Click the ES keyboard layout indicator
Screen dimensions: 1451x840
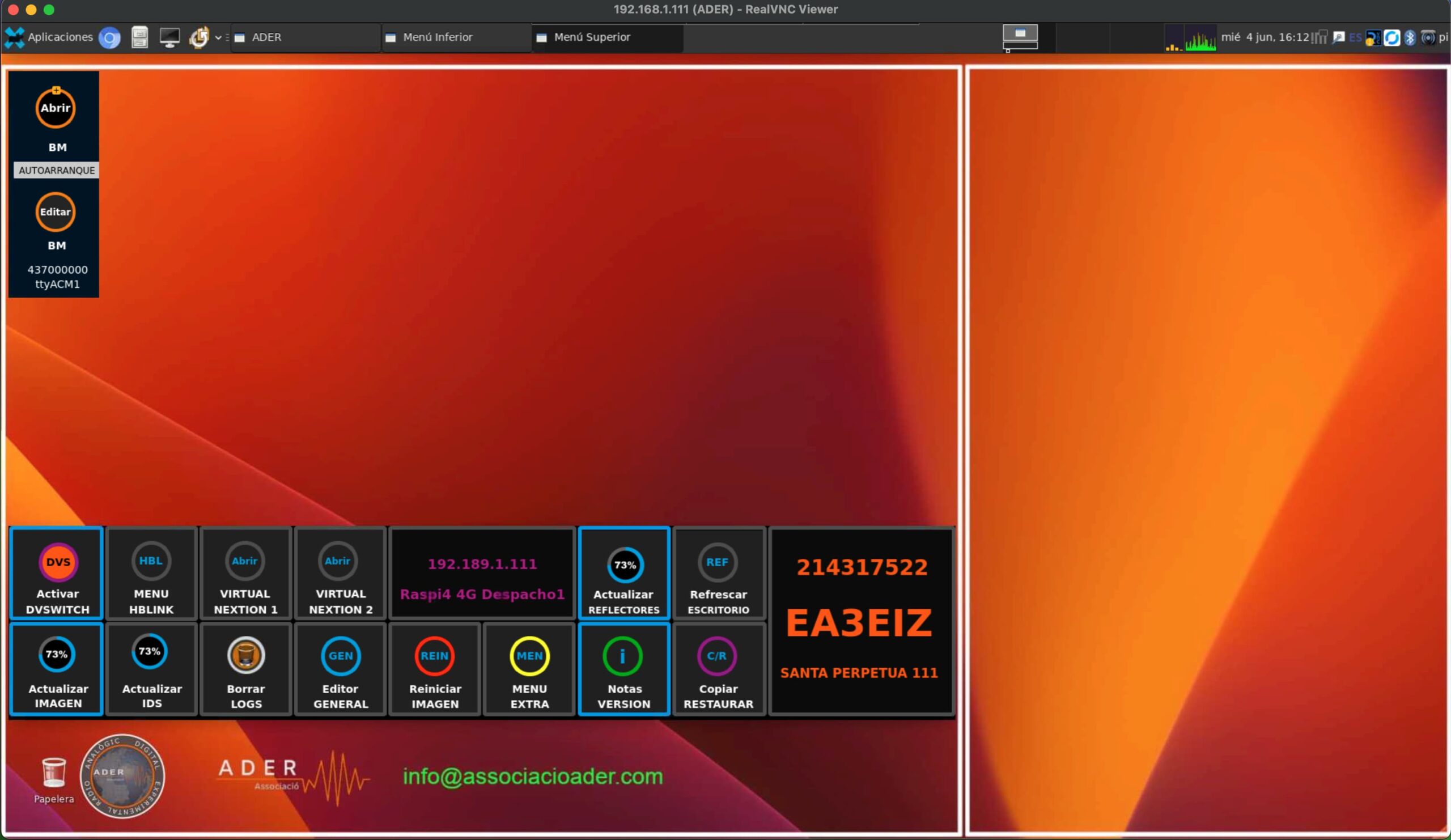pos(1355,37)
